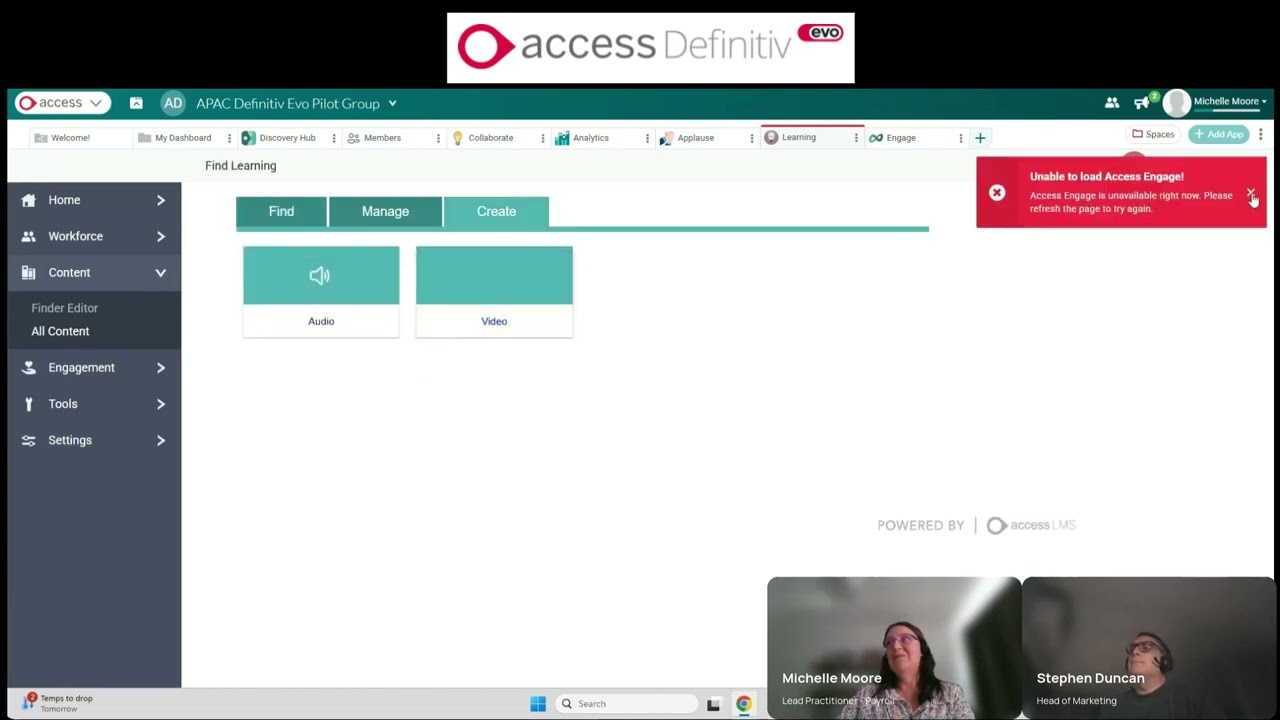This screenshot has height=720, width=1280.
Task: Dismiss the Unable to load Access Engage alert
Action: pos(1250,193)
